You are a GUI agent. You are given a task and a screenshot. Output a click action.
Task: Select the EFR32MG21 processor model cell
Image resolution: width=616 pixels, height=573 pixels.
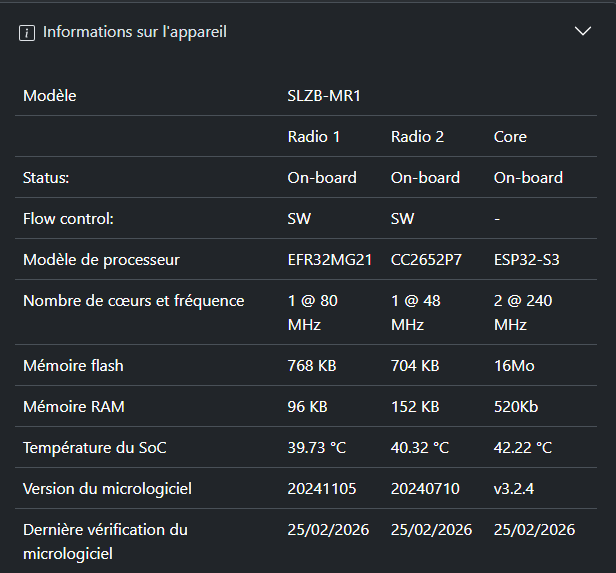(330, 260)
